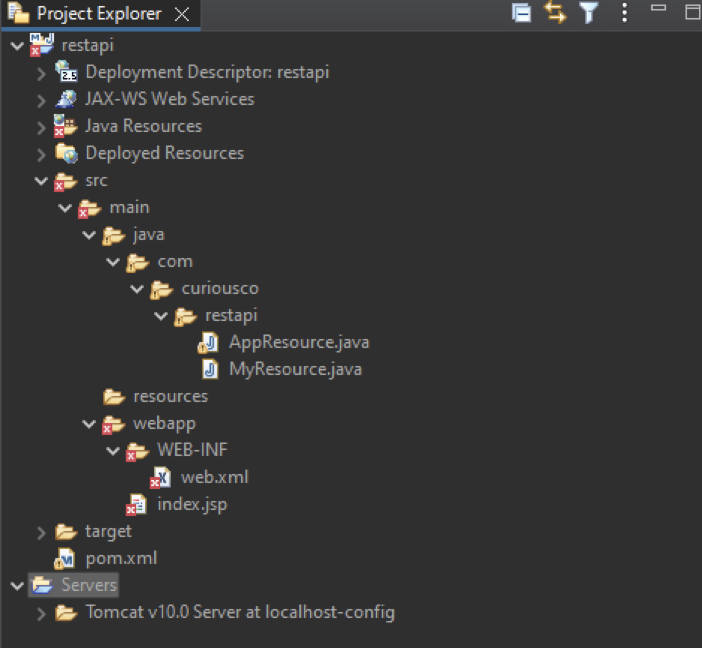Collapse the WEB-INF folder
Image resolution: width=702 pixels, height=648 pixels.
tap(113, 451)
